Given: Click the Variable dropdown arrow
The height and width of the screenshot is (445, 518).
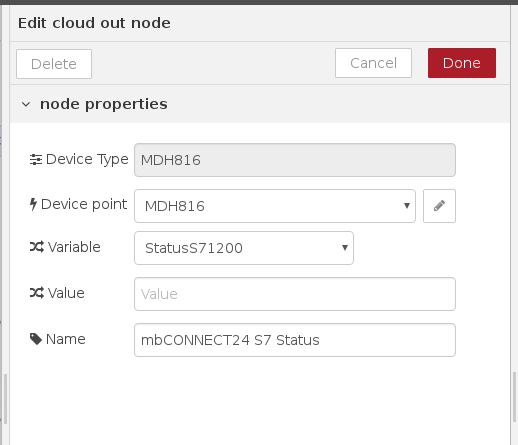Looking at the screenshot, I should click(x=345, y=248).
